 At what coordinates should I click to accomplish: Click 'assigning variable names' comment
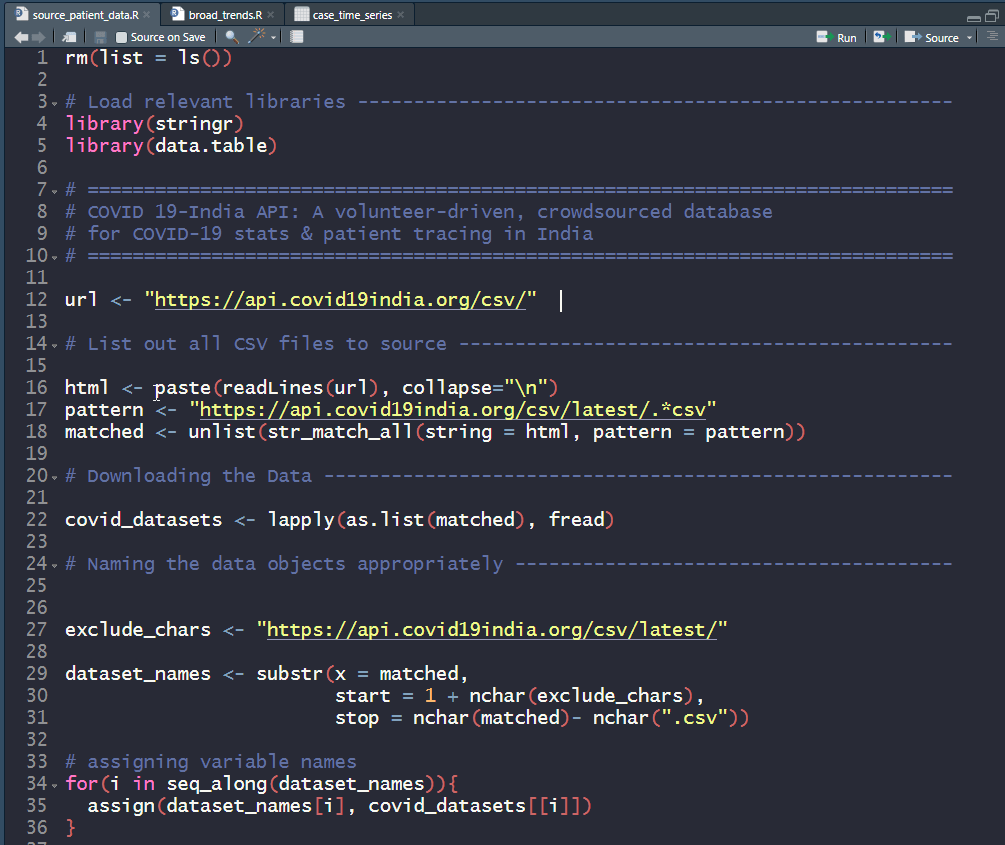coord(222,762)
